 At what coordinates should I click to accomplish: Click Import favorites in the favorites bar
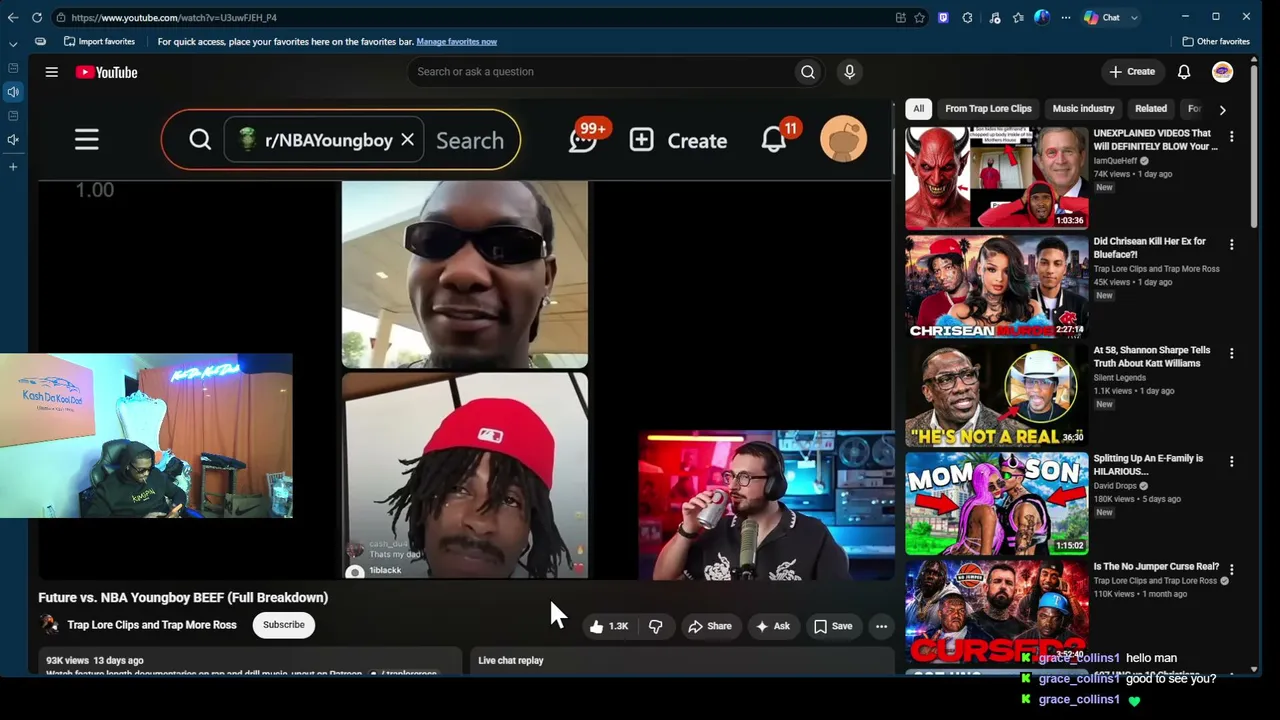[99, 41]
